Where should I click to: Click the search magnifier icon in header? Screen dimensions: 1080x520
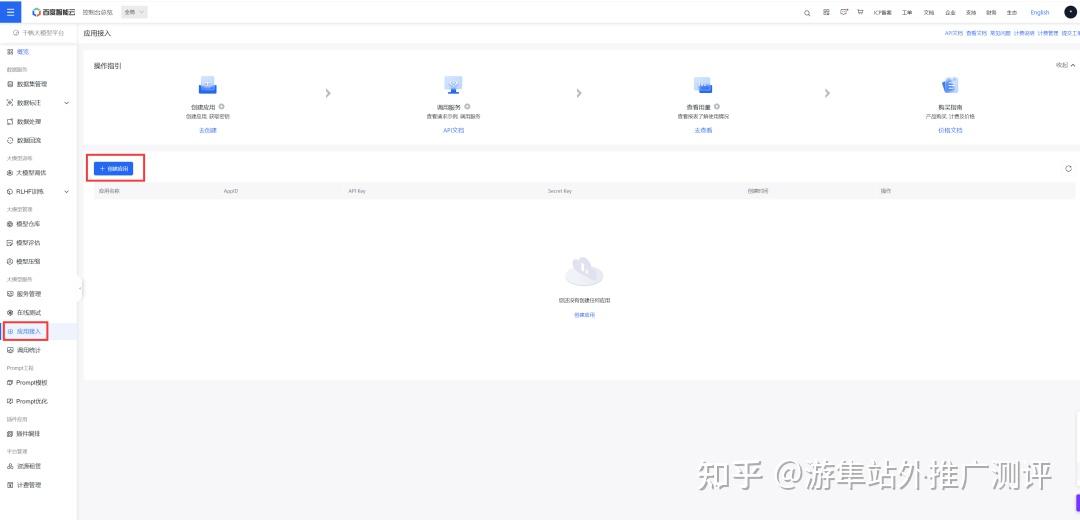[x=807, y=12]
